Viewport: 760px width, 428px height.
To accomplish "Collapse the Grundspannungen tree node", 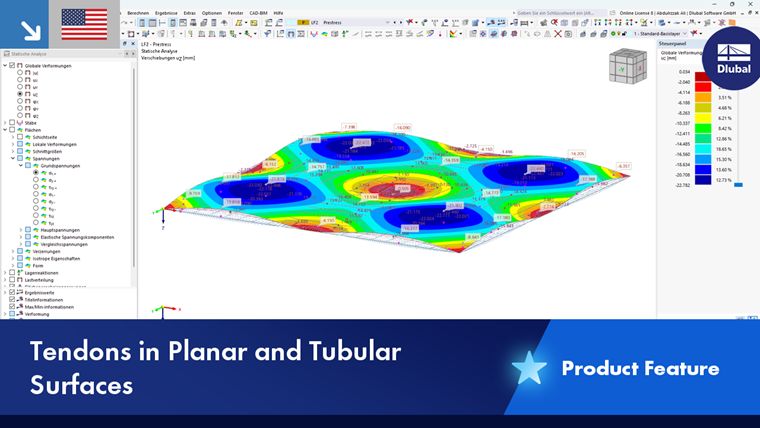I will click(21, 166).
